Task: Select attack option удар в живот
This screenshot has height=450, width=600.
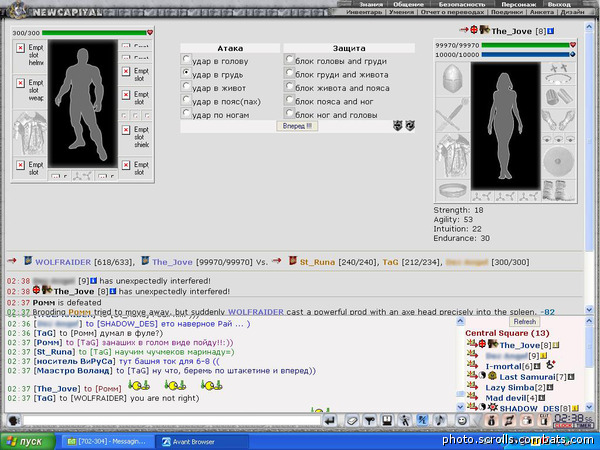Action: click(186, 86)
